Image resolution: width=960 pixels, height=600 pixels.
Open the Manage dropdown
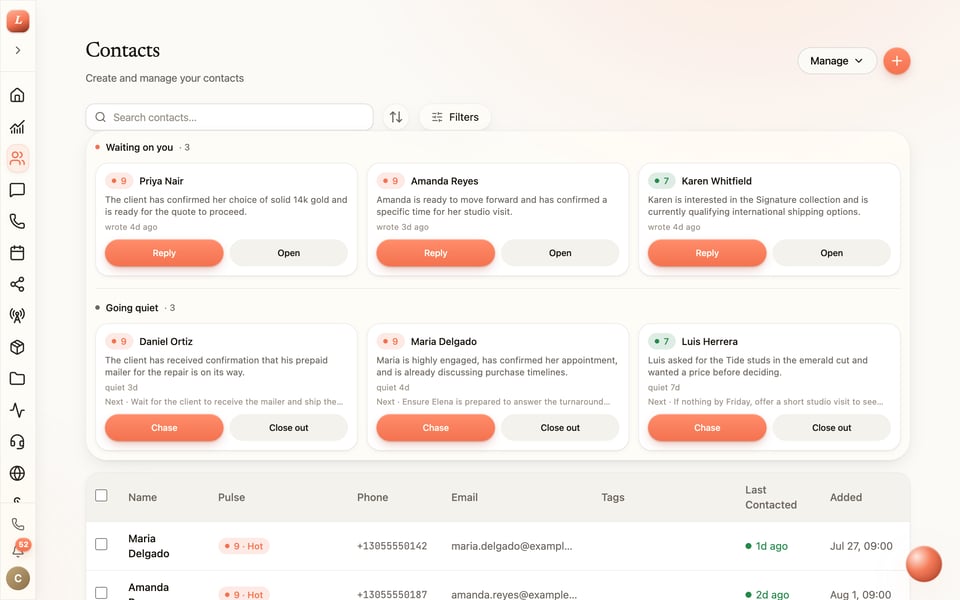click(x=837, y=61)
